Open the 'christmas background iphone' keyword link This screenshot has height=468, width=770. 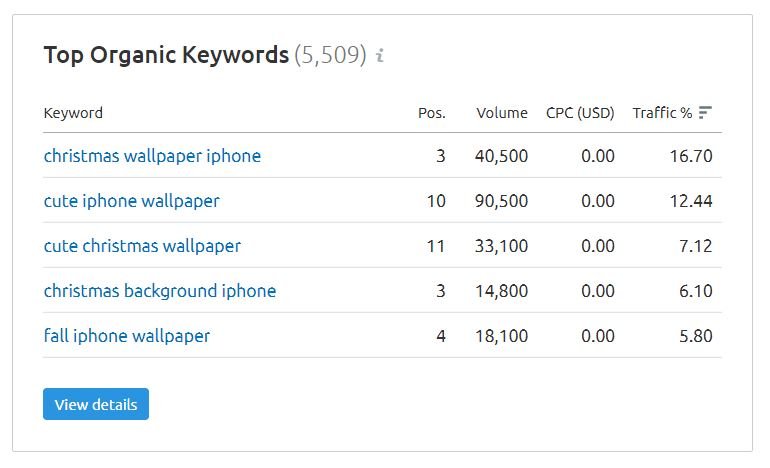[160, 291]
